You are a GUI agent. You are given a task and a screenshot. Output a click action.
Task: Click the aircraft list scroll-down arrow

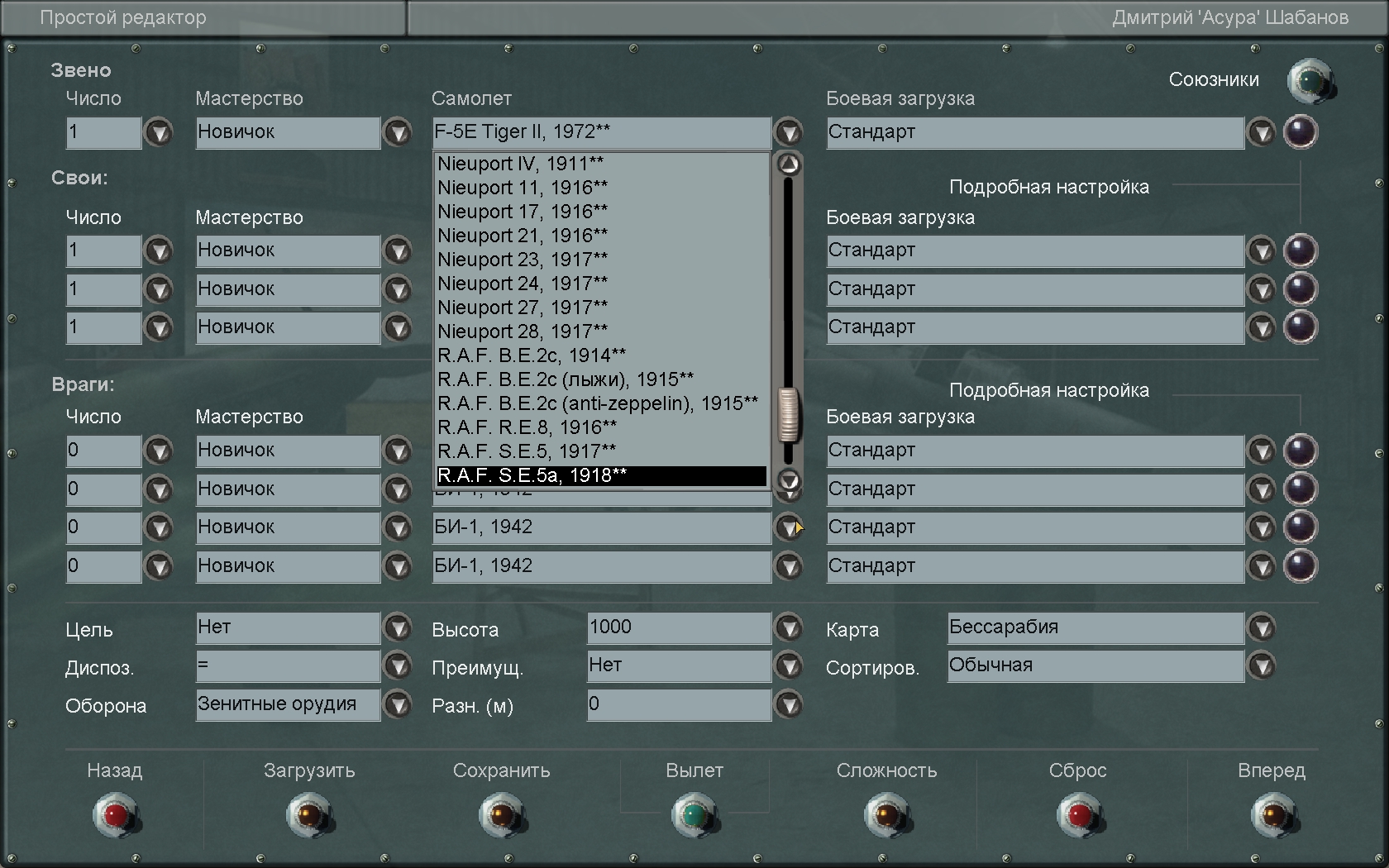click(x=789, y=479)
